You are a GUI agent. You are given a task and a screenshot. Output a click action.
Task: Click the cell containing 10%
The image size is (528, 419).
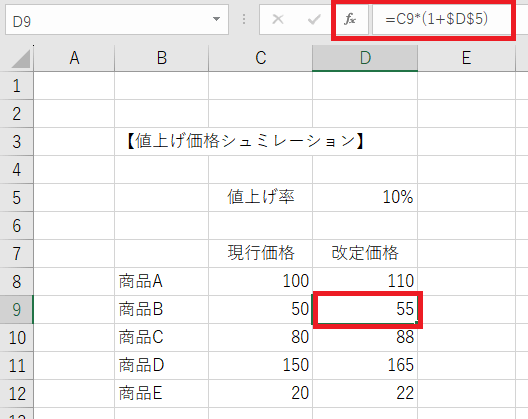click(x=365, y=197)
